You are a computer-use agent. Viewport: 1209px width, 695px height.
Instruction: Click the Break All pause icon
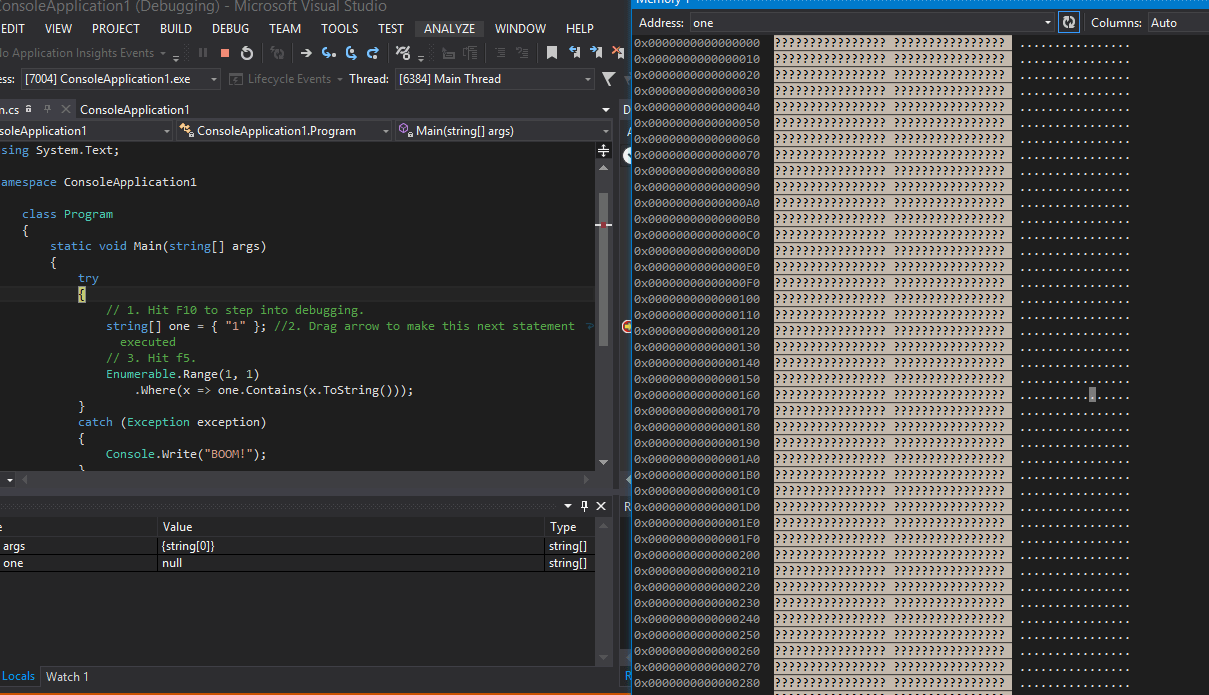pos(203,53)
